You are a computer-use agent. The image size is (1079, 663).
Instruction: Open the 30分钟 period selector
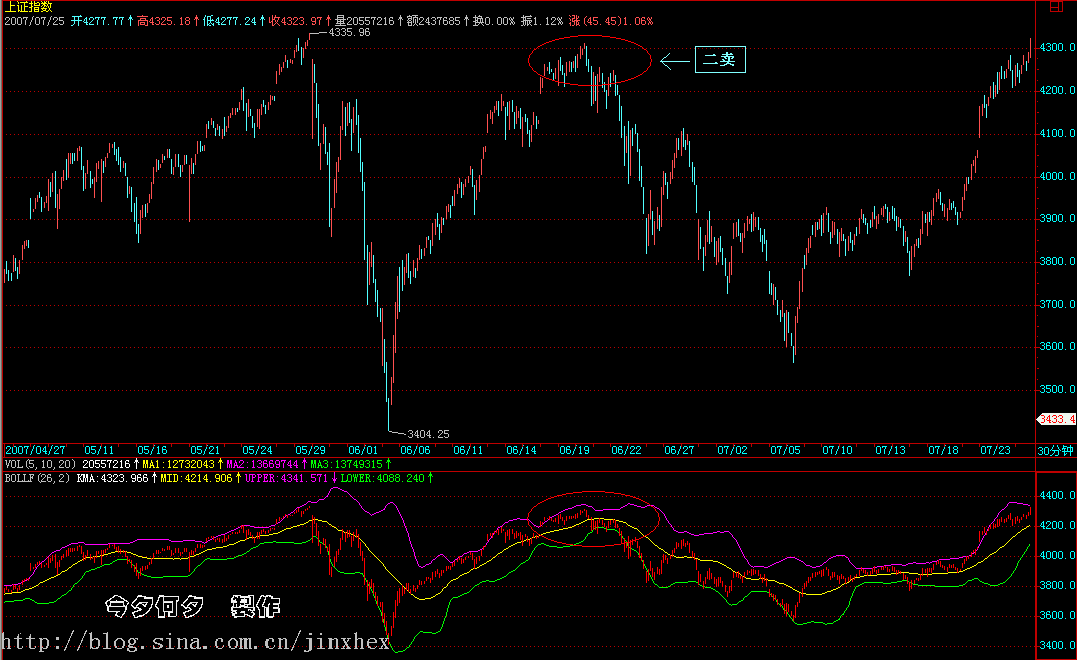(1055, 451)
